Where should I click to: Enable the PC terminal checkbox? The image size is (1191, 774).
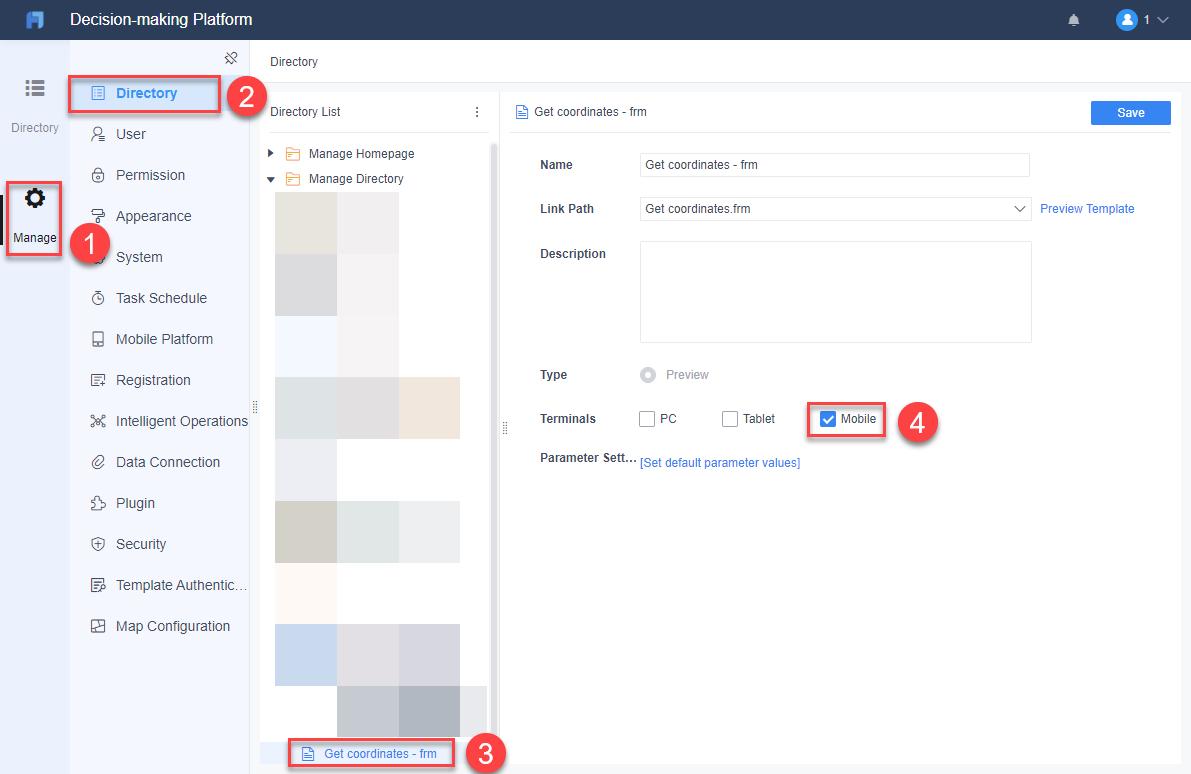(647, 419)
